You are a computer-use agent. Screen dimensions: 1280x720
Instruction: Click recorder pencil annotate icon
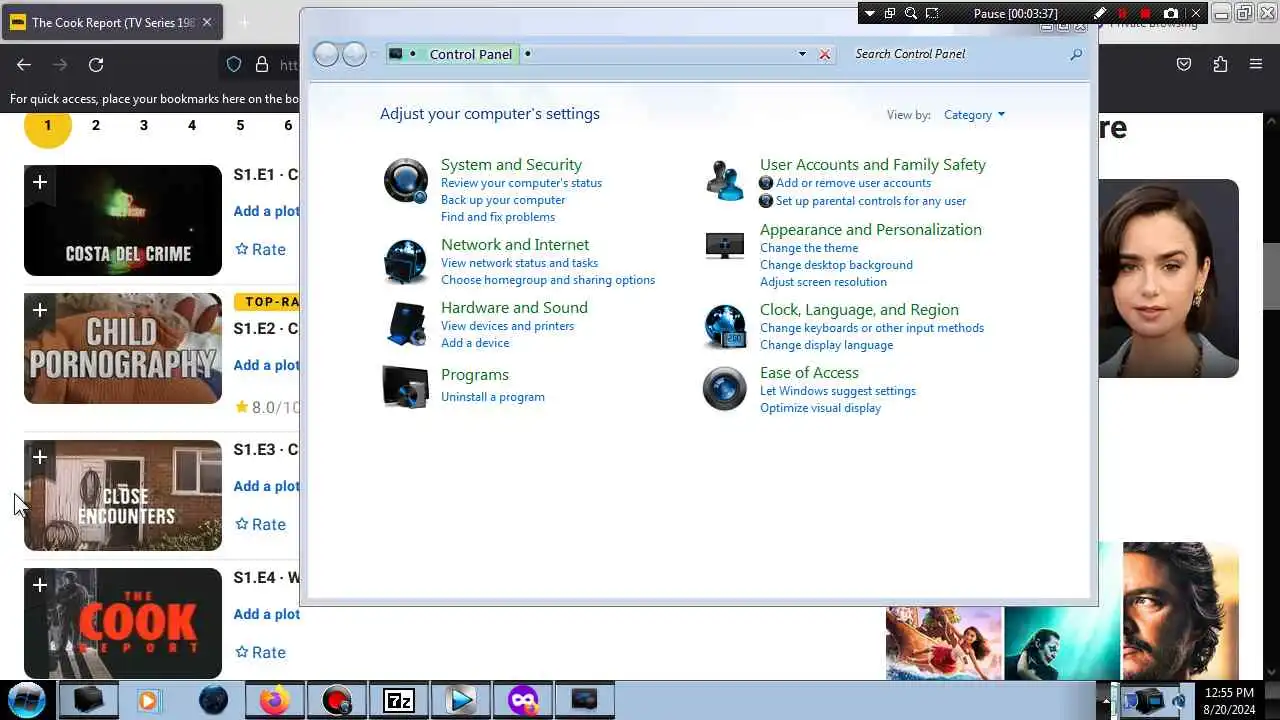coord(1100,13)
